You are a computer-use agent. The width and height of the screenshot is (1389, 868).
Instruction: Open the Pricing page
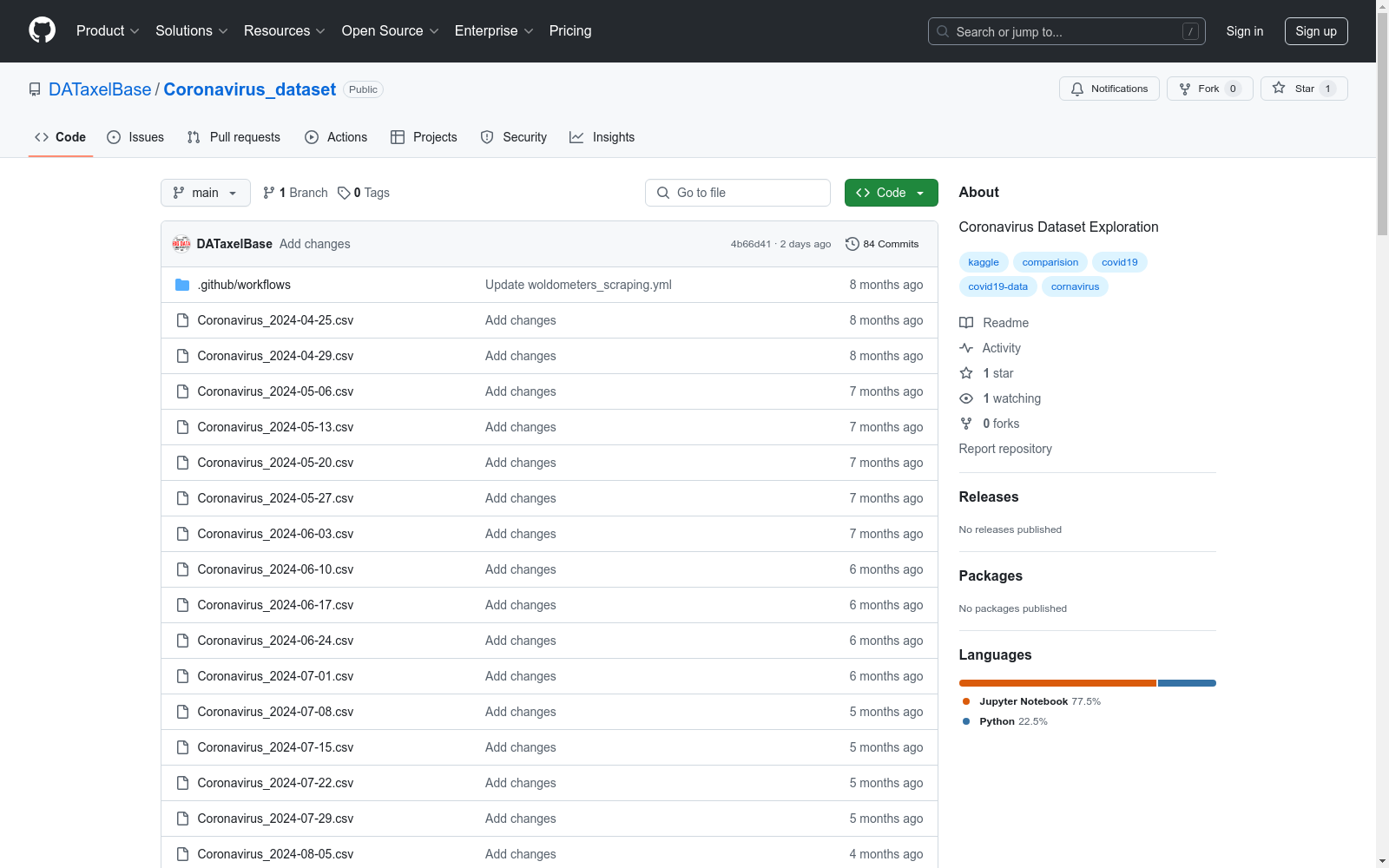[x=570, y=30]
